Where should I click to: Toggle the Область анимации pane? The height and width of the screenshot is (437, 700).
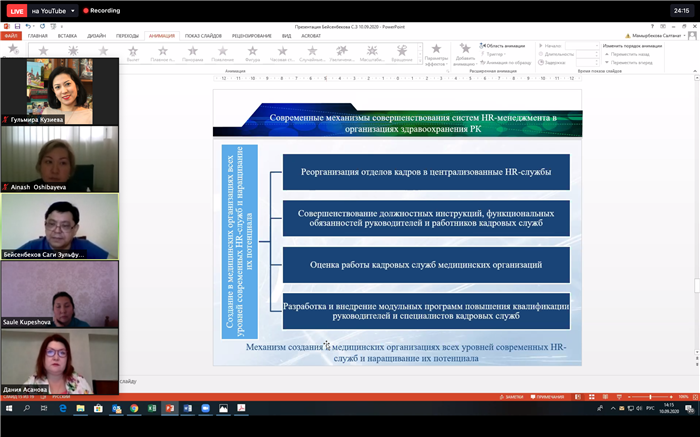(x=504, y=46)
